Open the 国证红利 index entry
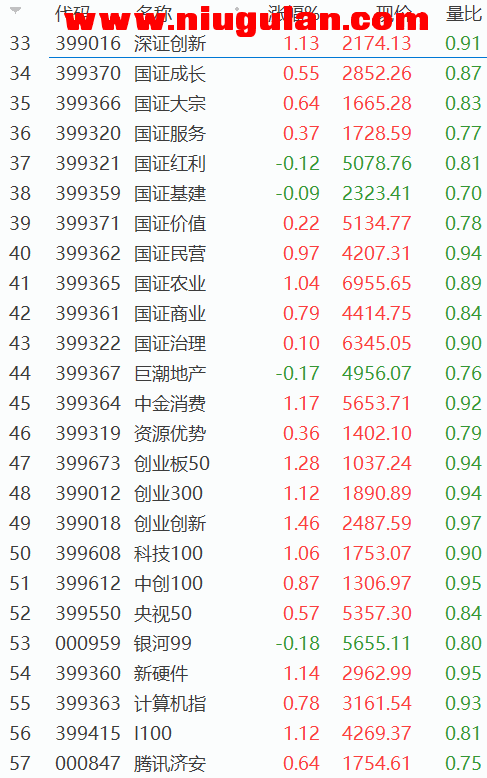 tap(244, 163)
